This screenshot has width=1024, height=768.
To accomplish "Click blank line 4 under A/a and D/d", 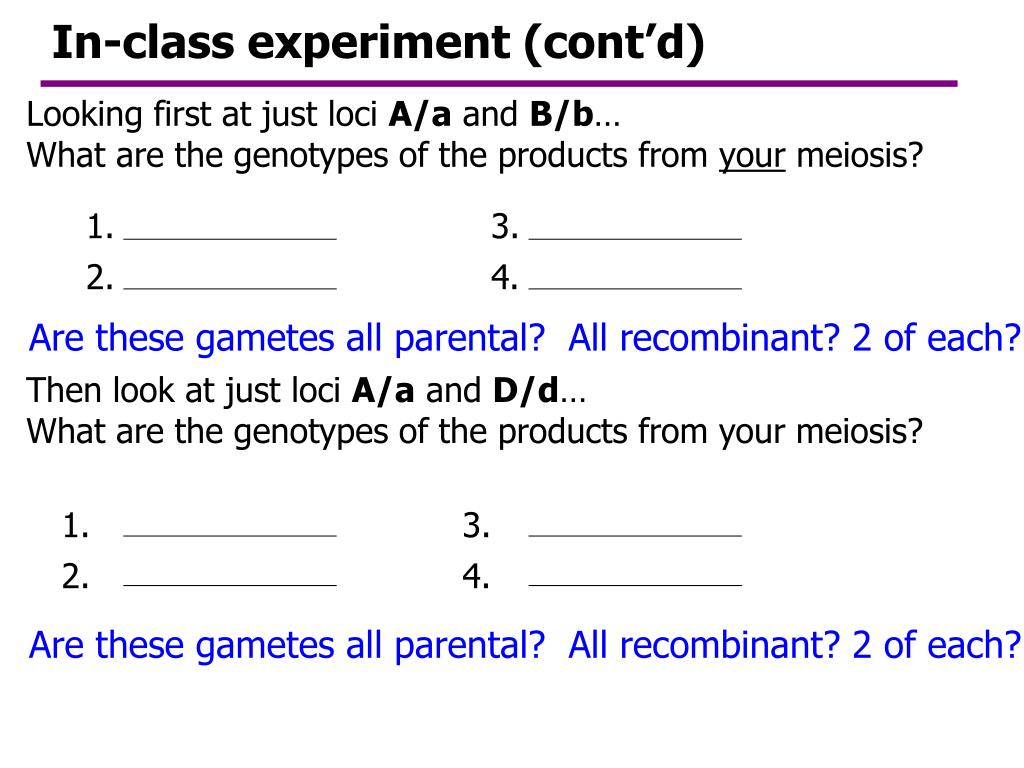I will (635, 585).
